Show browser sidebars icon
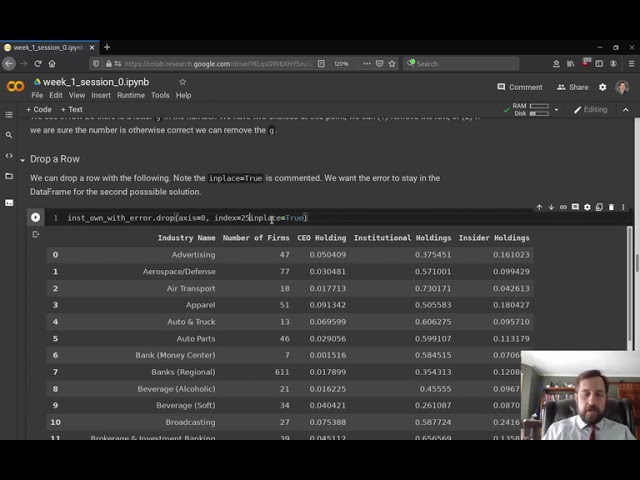640x480 pixels. (599, 64)
